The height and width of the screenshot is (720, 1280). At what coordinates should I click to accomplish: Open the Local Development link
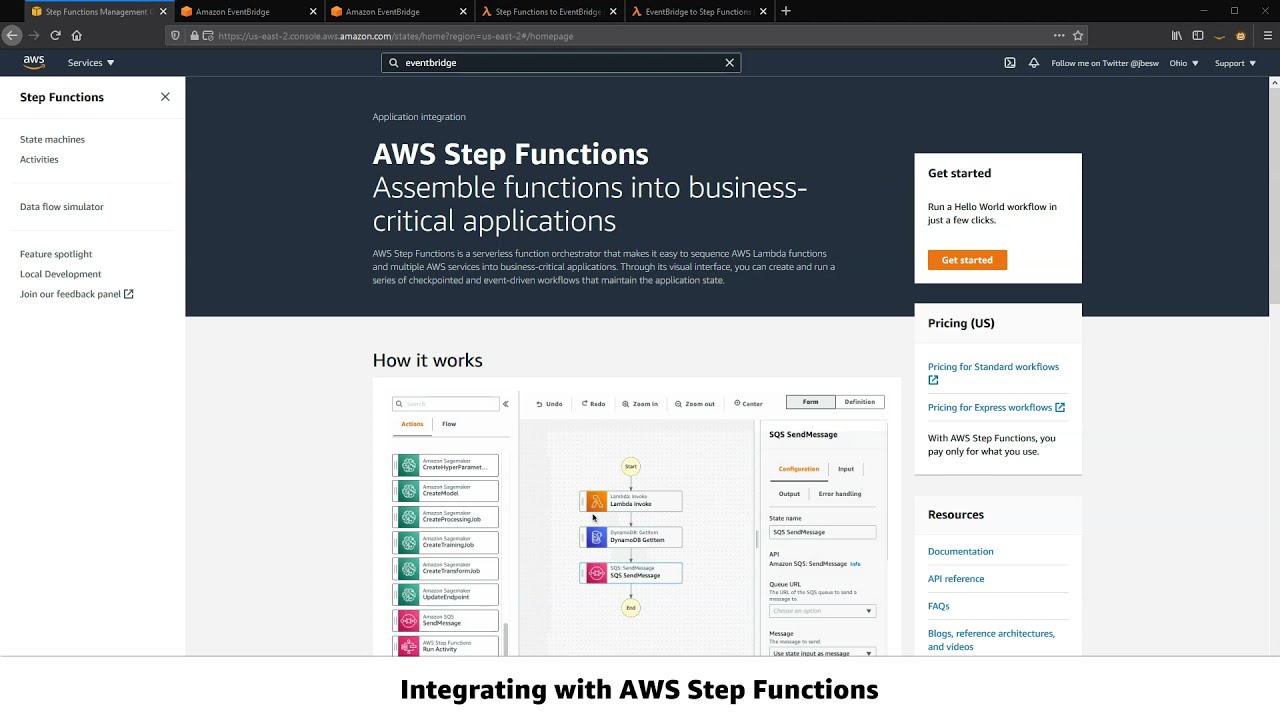click(60, 274)
